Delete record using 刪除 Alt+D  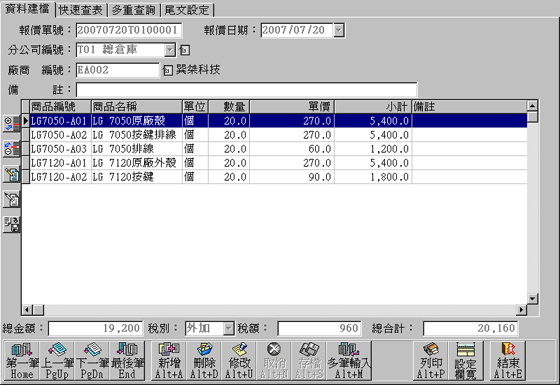pyautogui.click(x=204, y=361)
